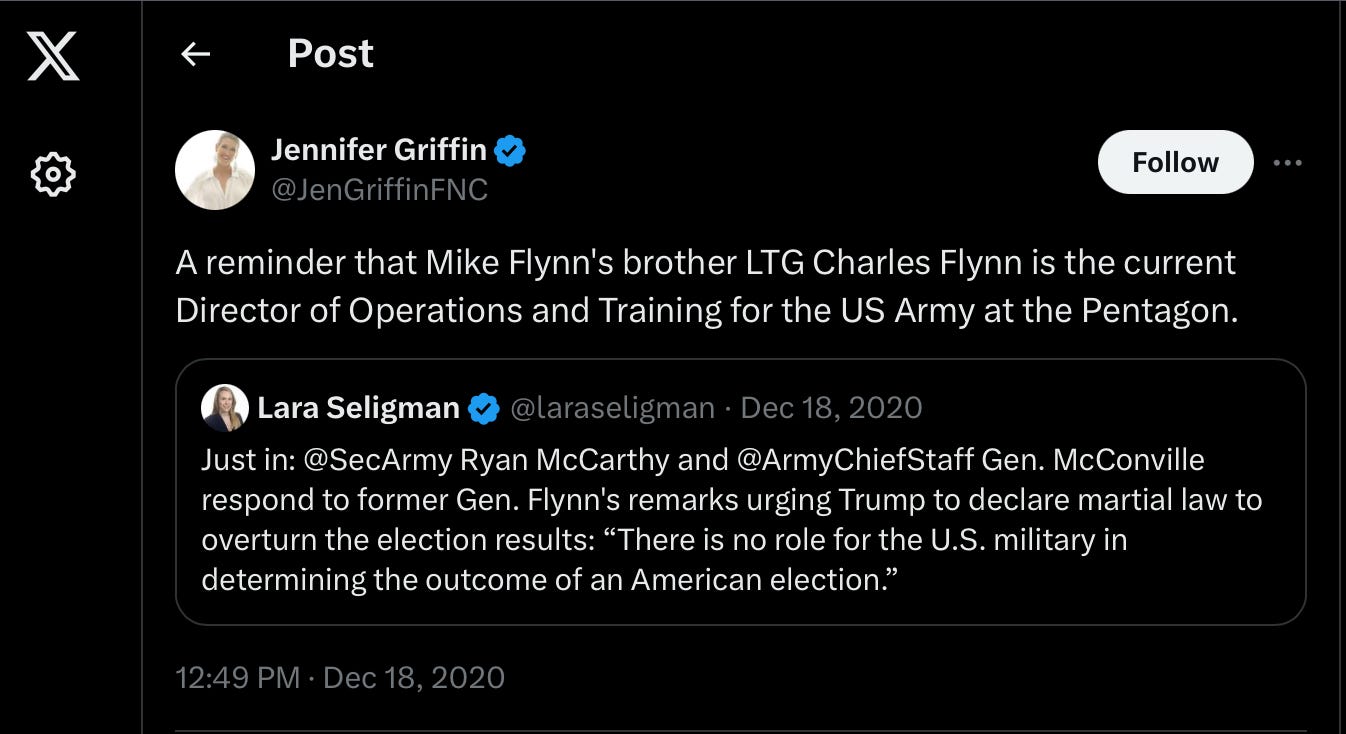Click the quoted tweet's Dec 18, 2020 date
Image resolution: width=1346 pixels, height=734 pixels.
point(832,408)
